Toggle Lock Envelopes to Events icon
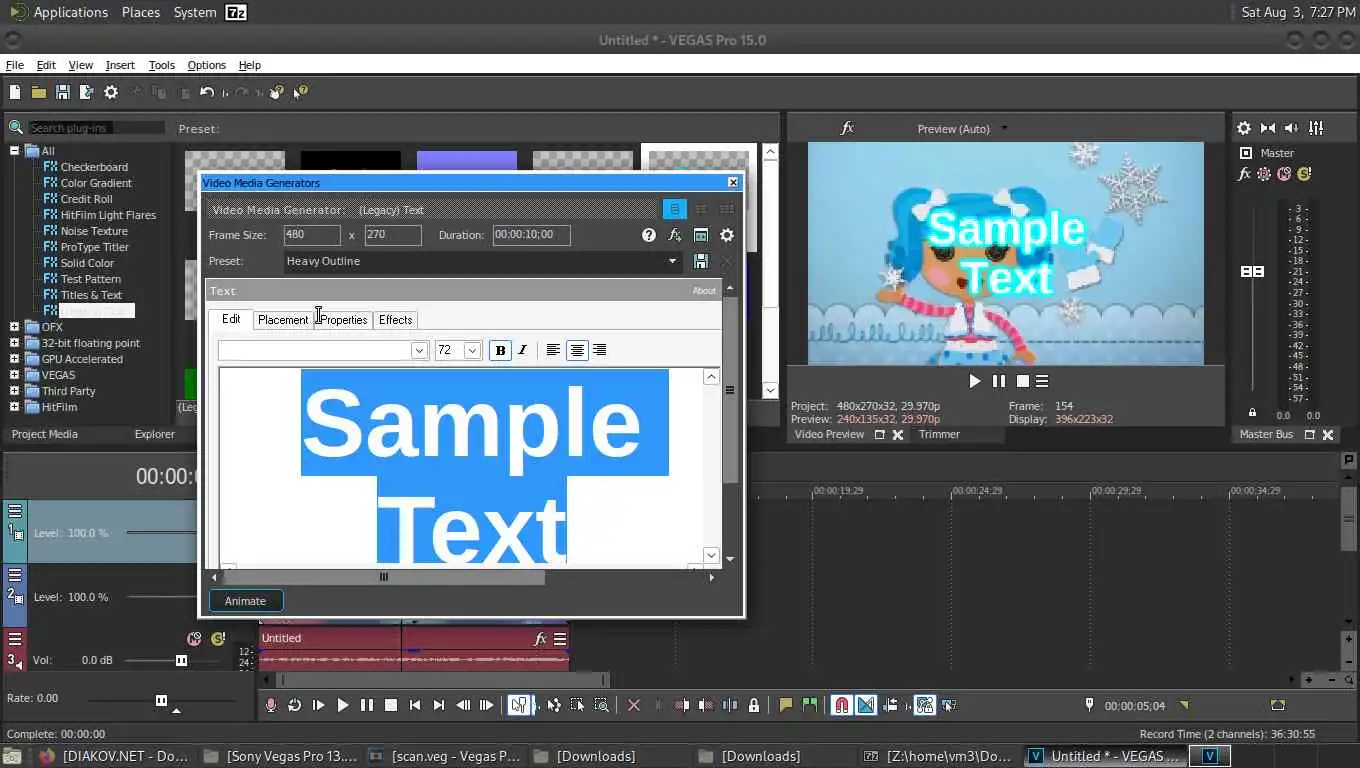The height and width of the screenshot is (768, 1360). [x=925, y=705]
